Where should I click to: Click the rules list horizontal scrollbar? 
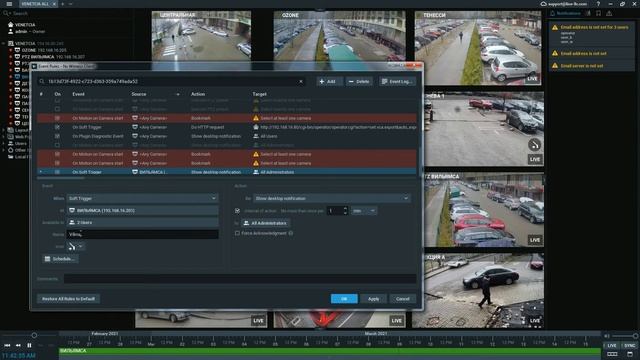pyautogui.click(x=61, y=178)
